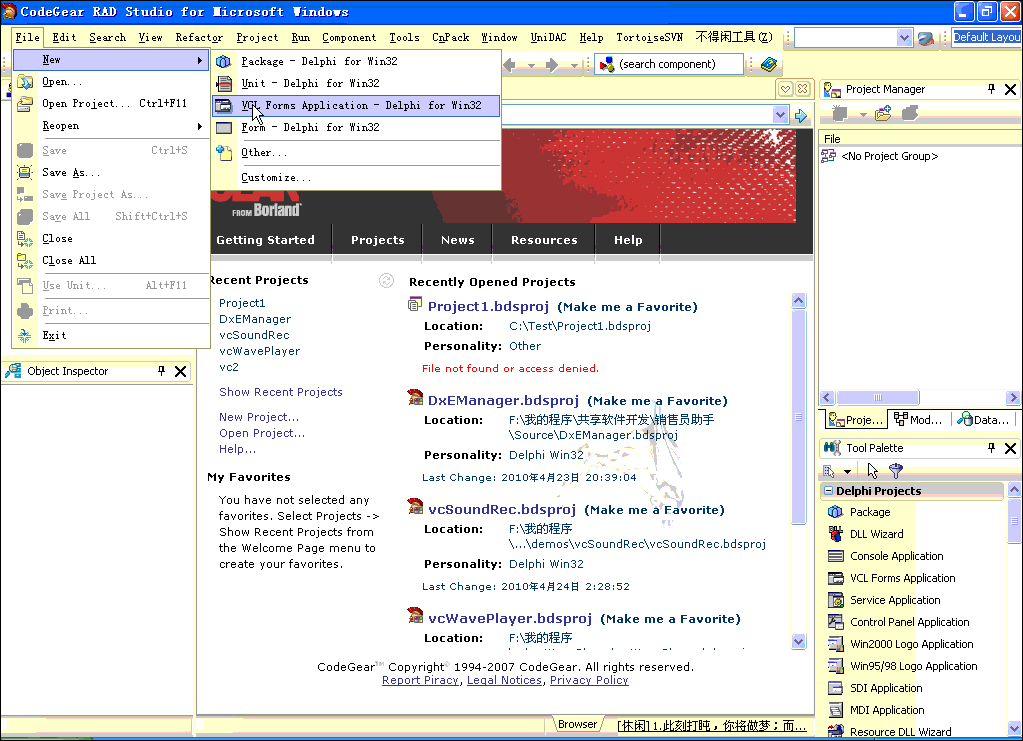Open recent project vcSoundRec link

coord(254,335)
